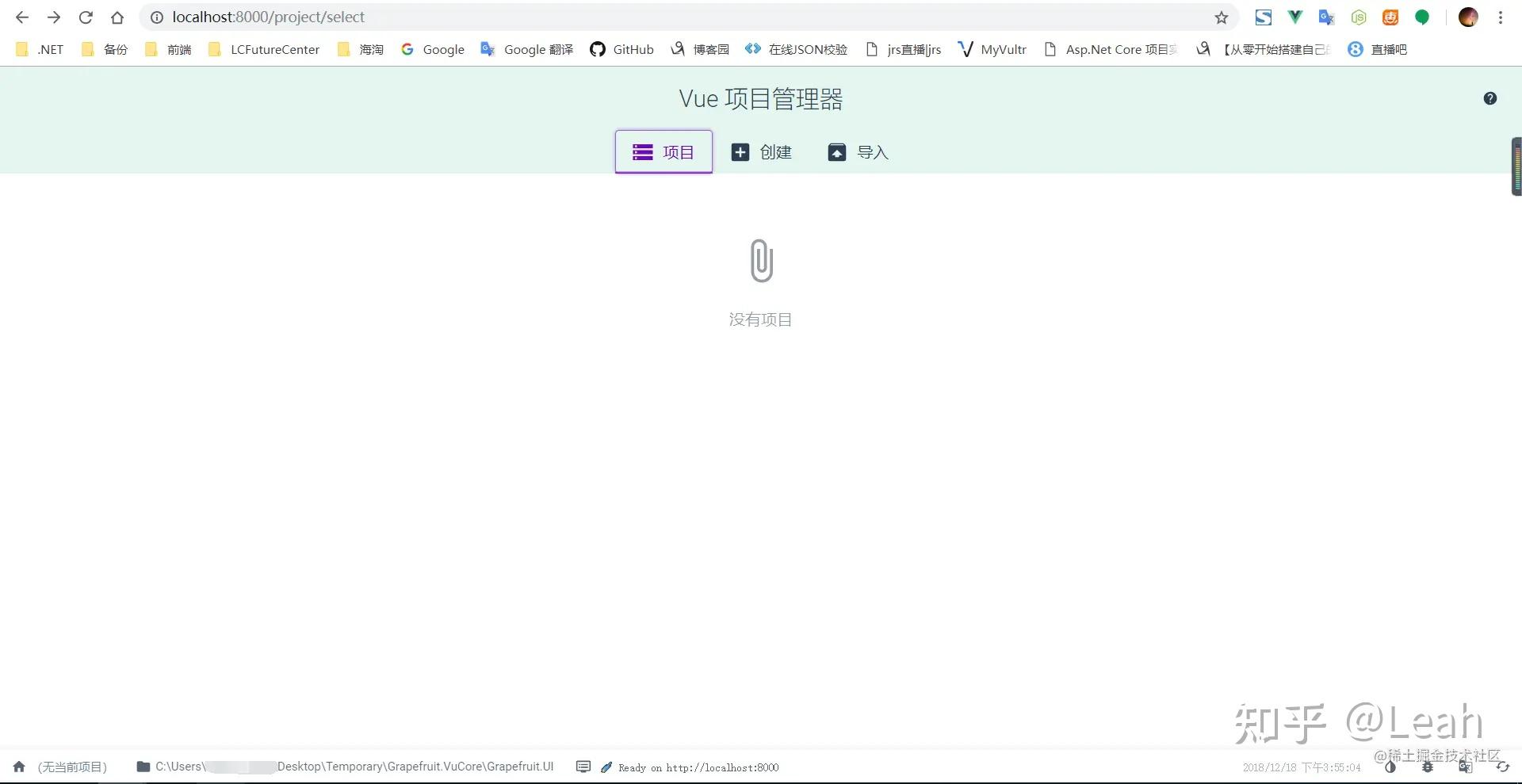This screenshot has width=1522, height=784.
Task: Open the Chrome three-dot menu
Action: [1501, 17]
